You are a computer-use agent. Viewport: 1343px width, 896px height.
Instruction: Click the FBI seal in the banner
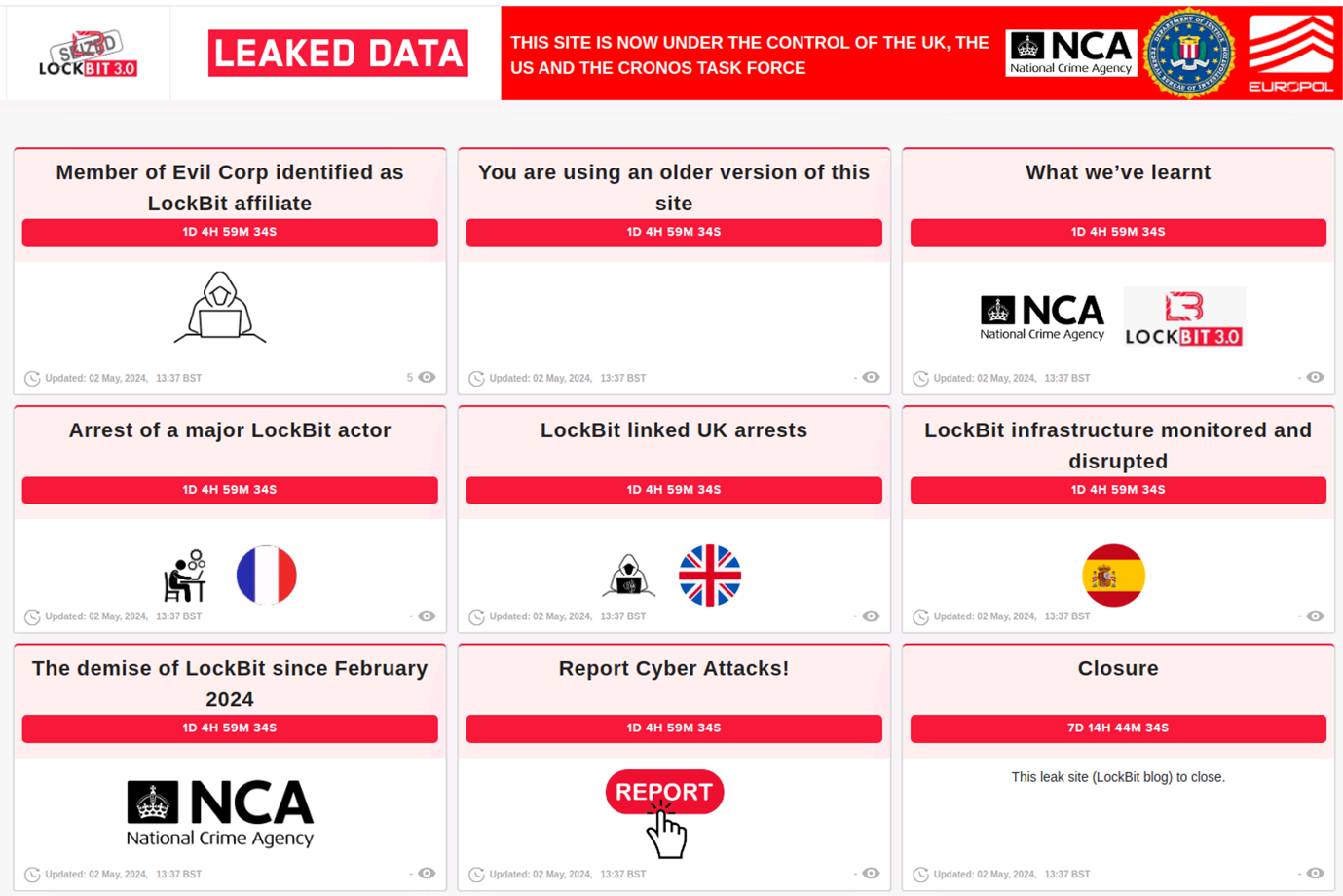[1189, 54]
